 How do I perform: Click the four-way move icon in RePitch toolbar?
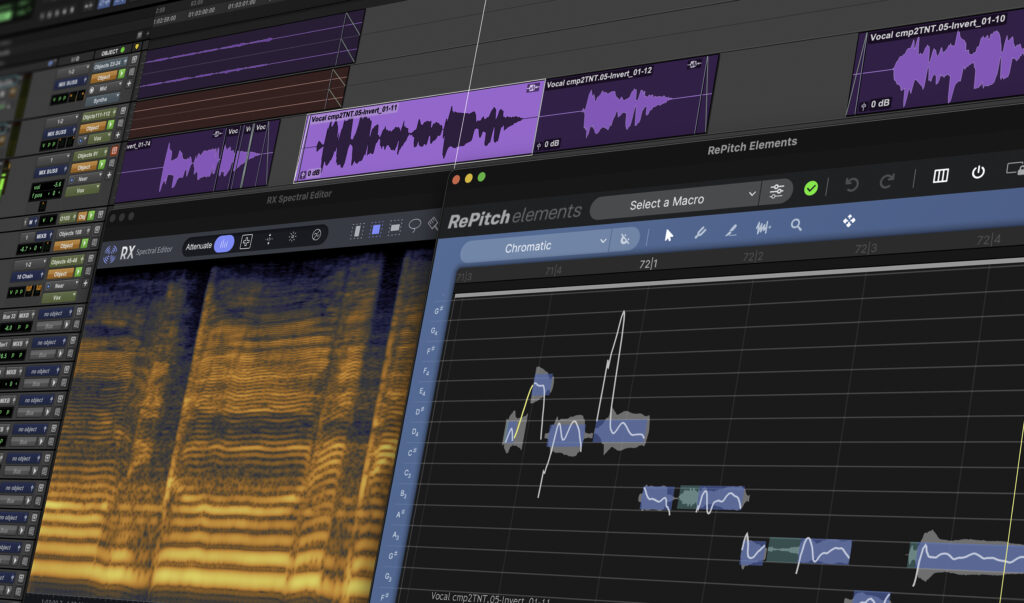point(849,221)
